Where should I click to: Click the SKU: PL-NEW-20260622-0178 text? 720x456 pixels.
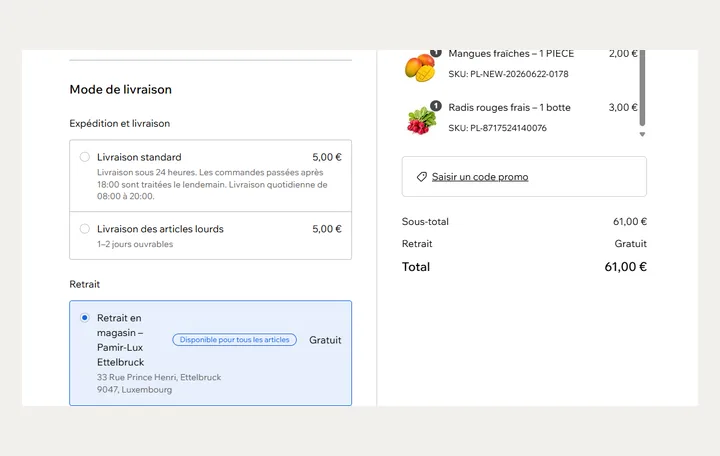click(x=508, y=74)
